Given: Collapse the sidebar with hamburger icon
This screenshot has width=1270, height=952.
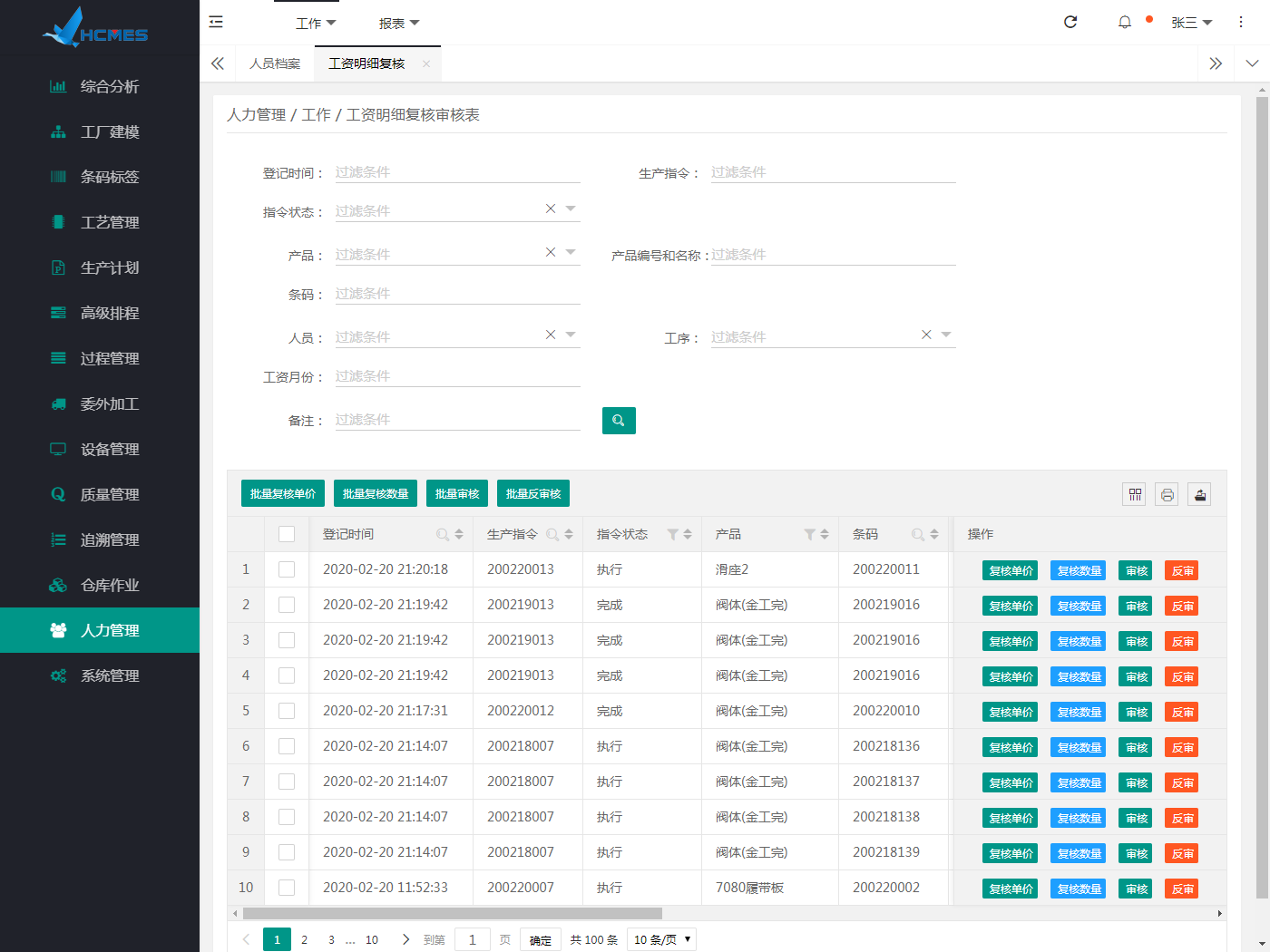Looking at the screenshot, I should click(x=216, y=22).
